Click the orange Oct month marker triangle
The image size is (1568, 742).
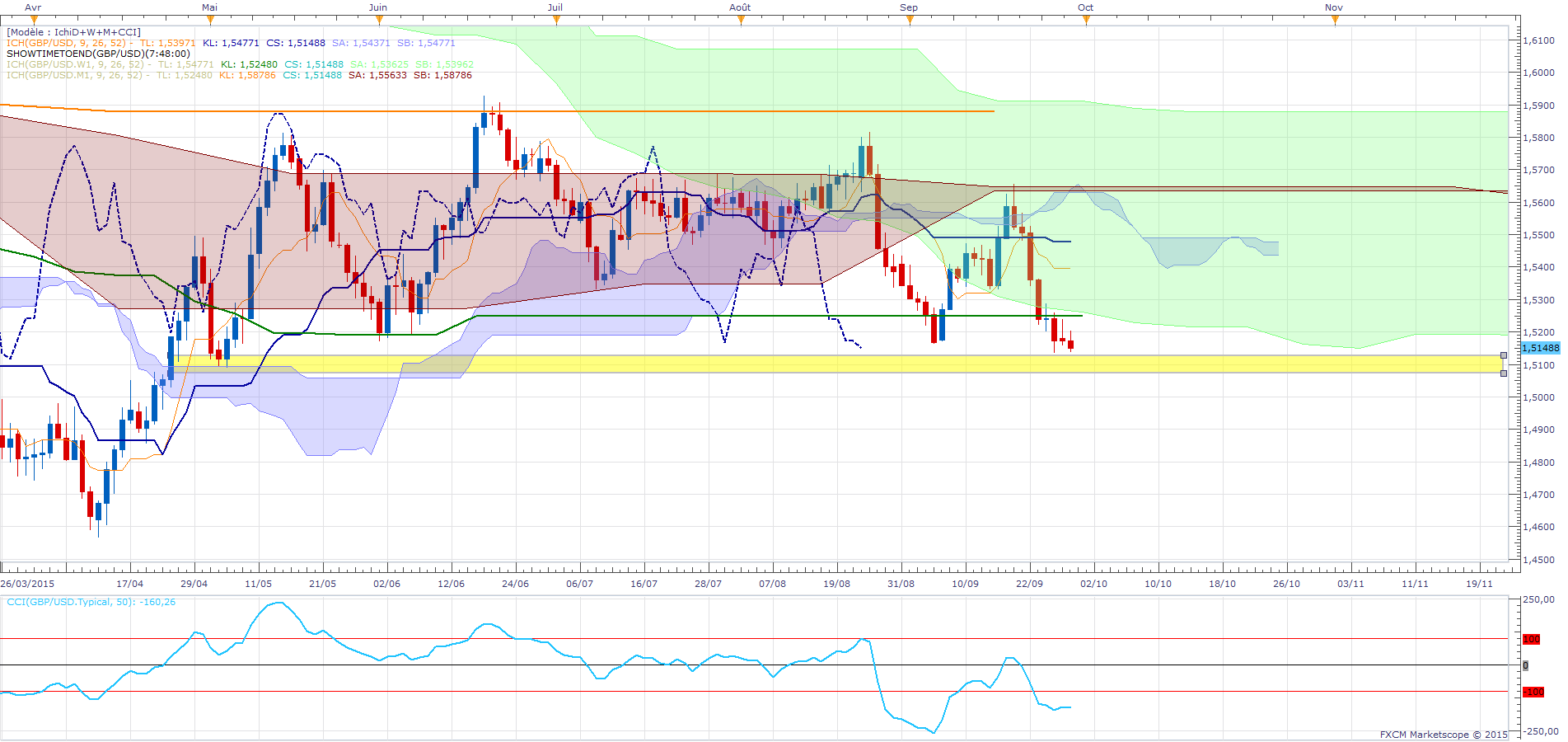coord(1086,21)
